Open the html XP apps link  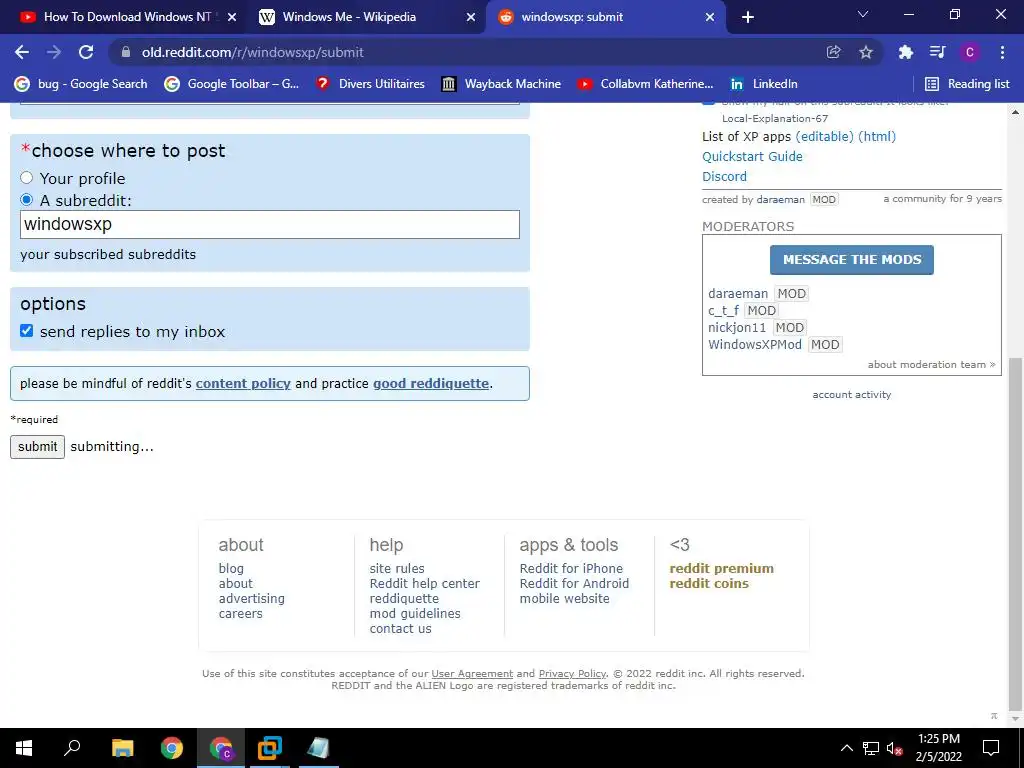pos(877,136)
